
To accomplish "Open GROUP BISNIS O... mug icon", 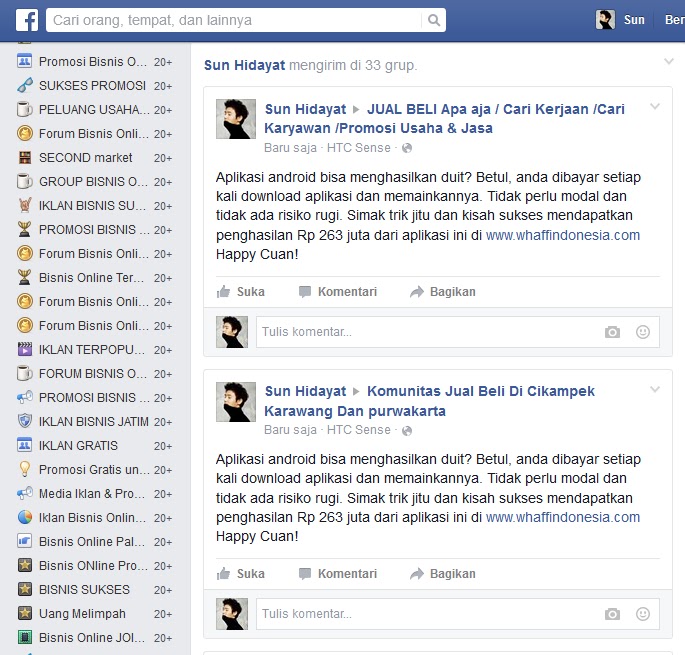I will [x=24, y=181].
